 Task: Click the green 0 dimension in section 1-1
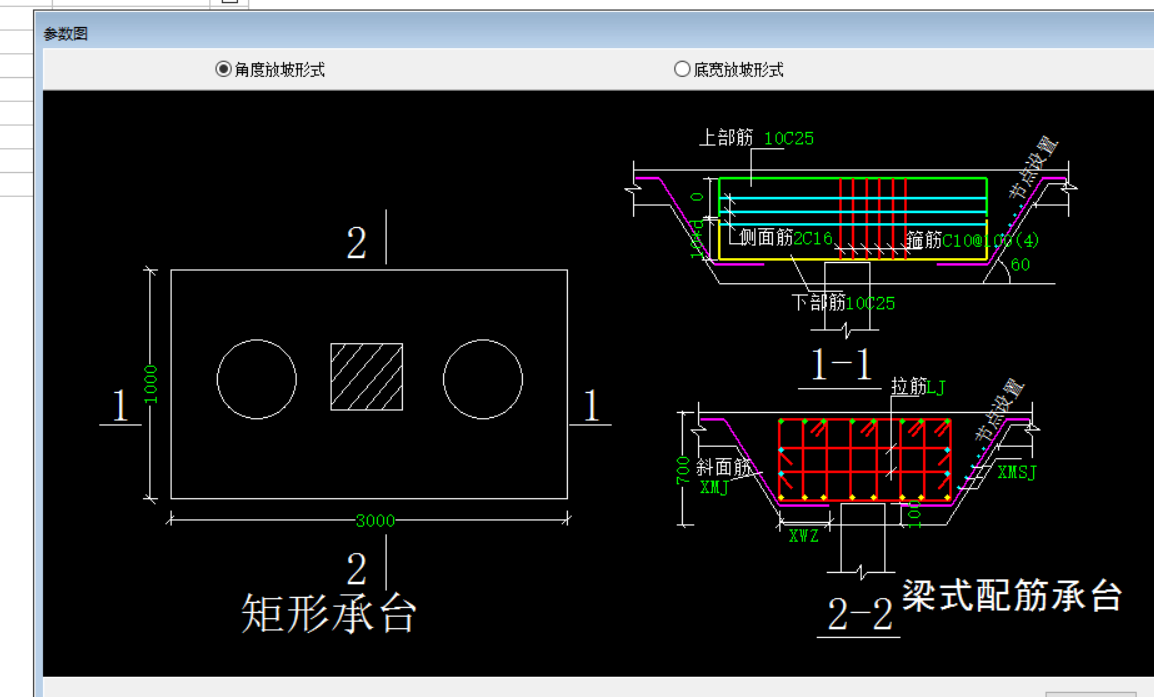[697, 197]
